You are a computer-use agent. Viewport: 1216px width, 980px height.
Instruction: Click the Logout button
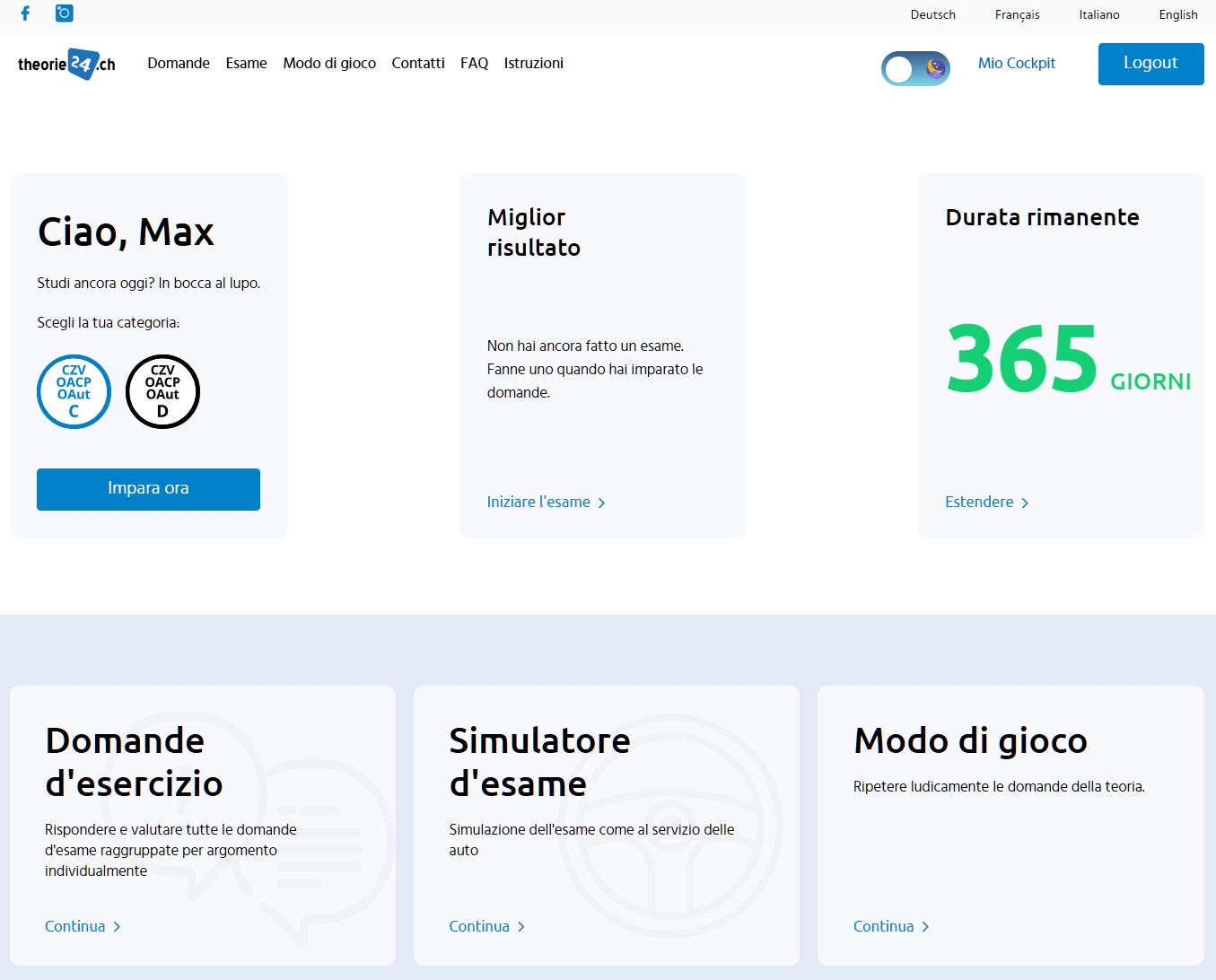pos(1150,64)
